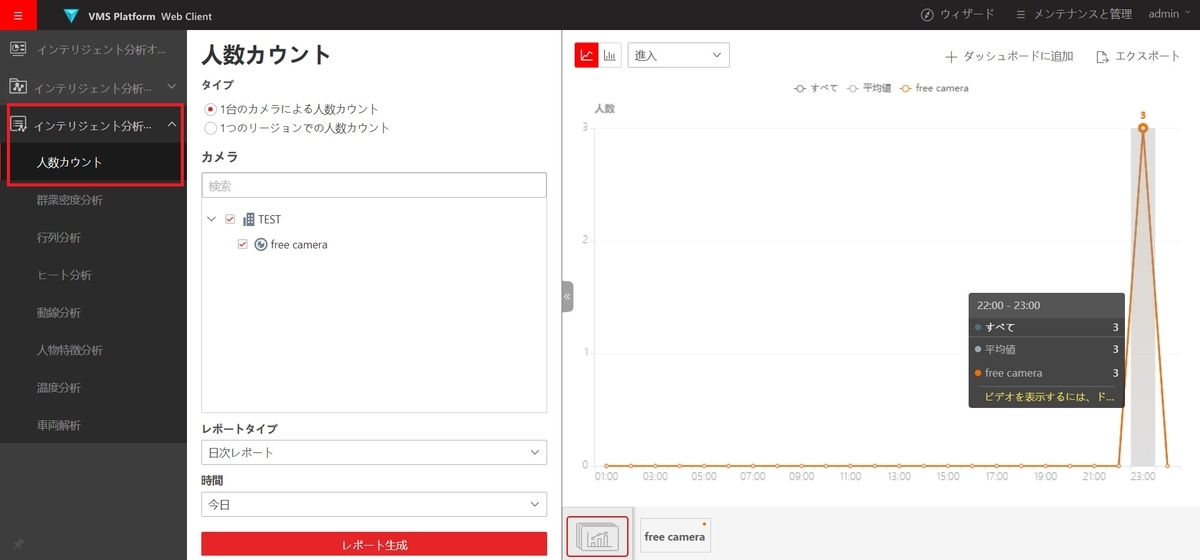Click the peak data point labeled 3
The image size is (1200, 560).
coord(1142,127)
